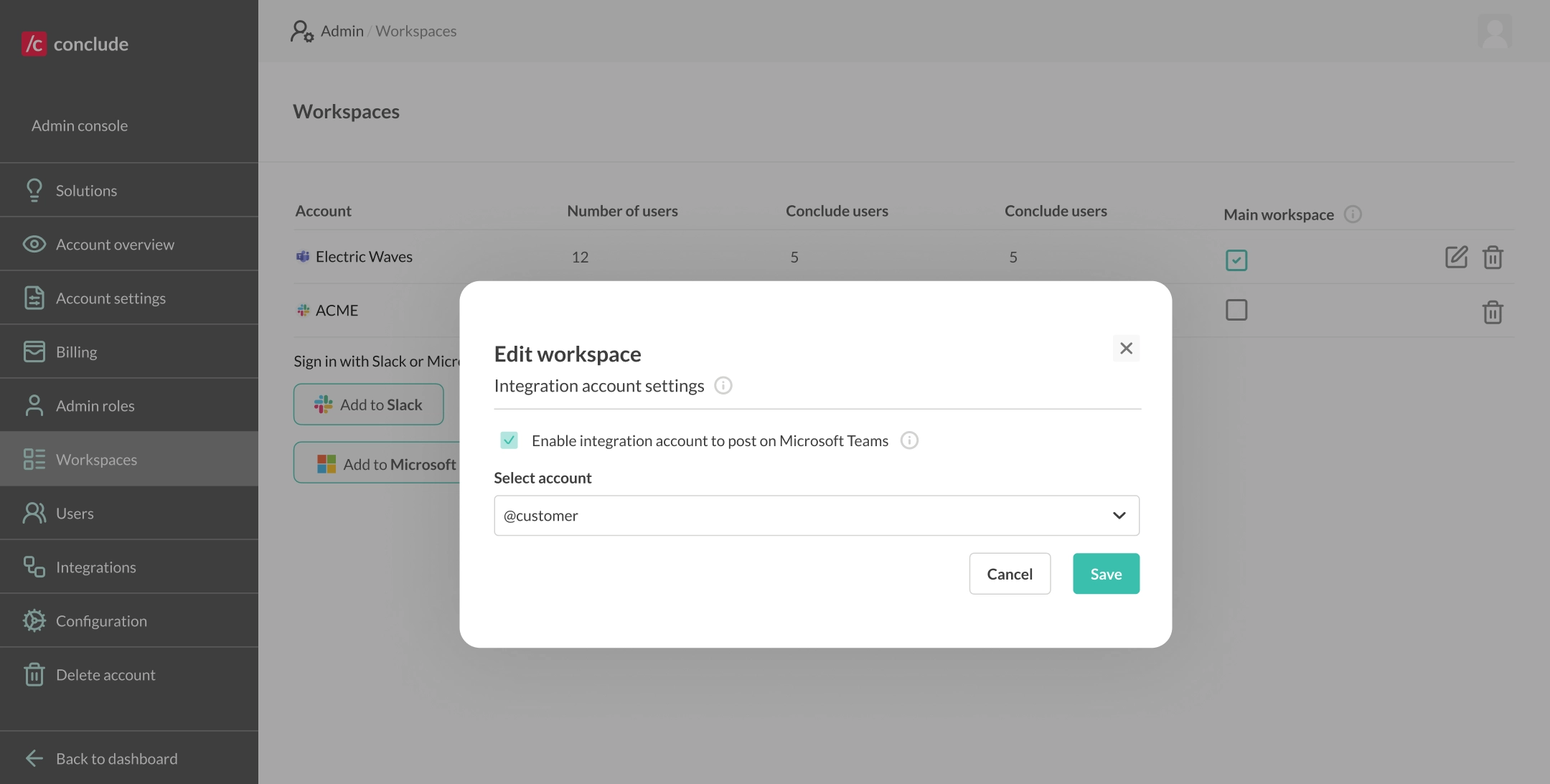
Task: Click the info icon beside Integration account settings
Action: 723,385
